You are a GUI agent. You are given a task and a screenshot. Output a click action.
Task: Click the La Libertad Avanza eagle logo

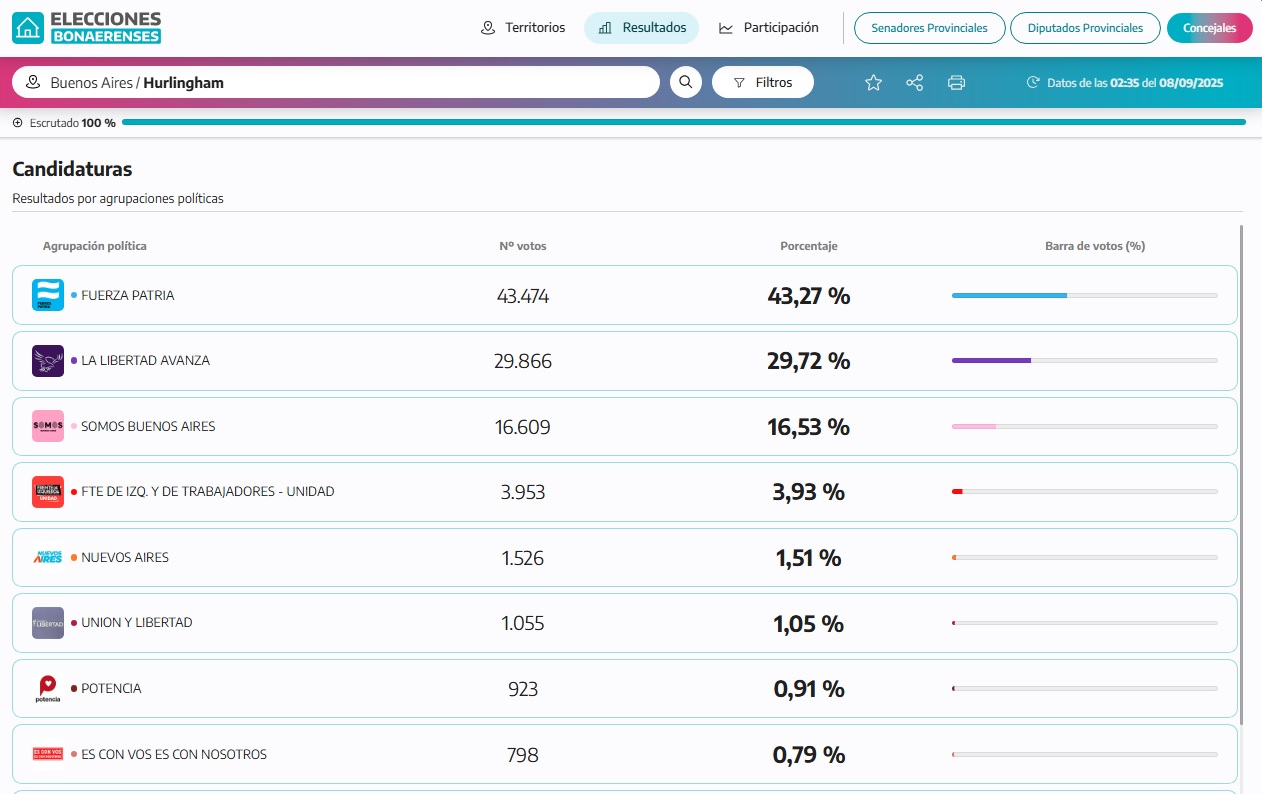click(48, 360)
